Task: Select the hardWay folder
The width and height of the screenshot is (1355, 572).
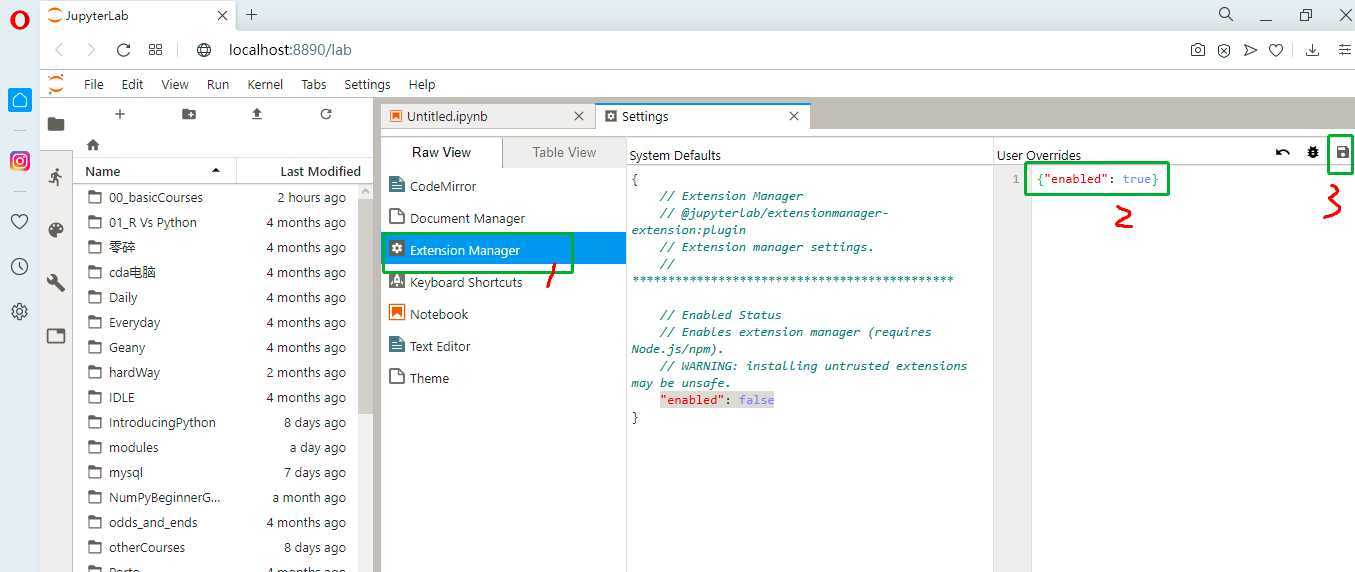Action: (x=217, y=372)
